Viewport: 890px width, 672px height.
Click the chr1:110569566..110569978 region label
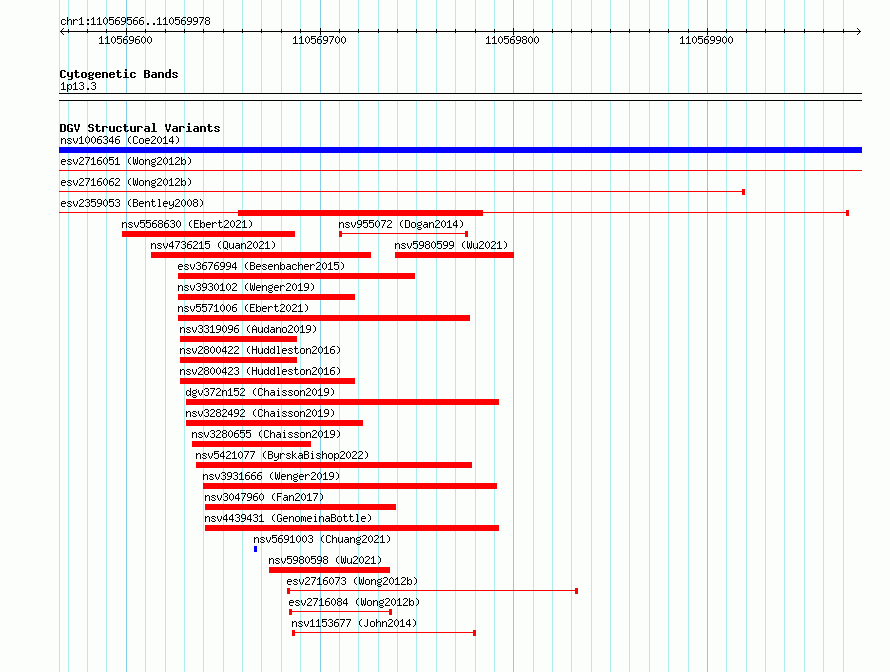[x=135, y=21]
